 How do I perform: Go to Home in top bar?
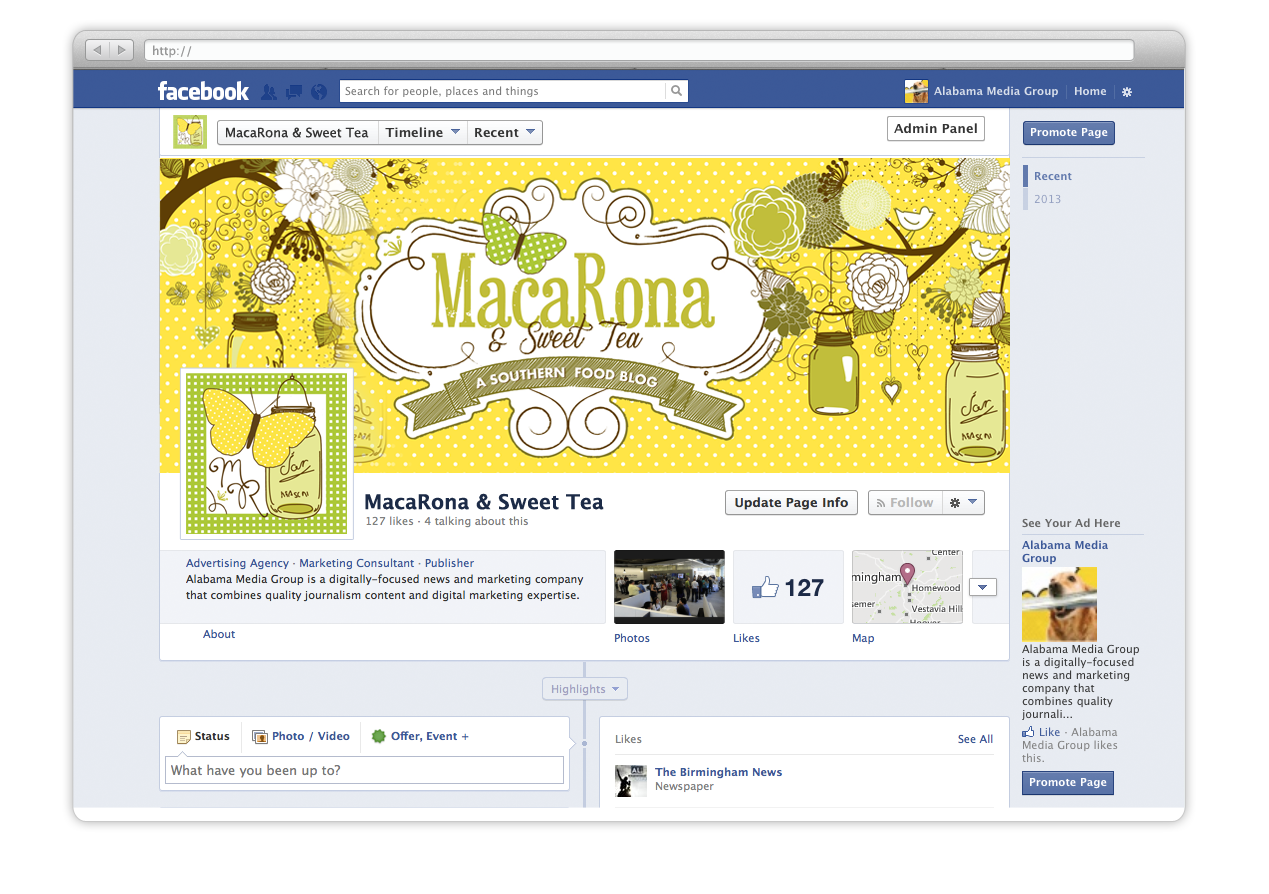[x=1090, y=91]
